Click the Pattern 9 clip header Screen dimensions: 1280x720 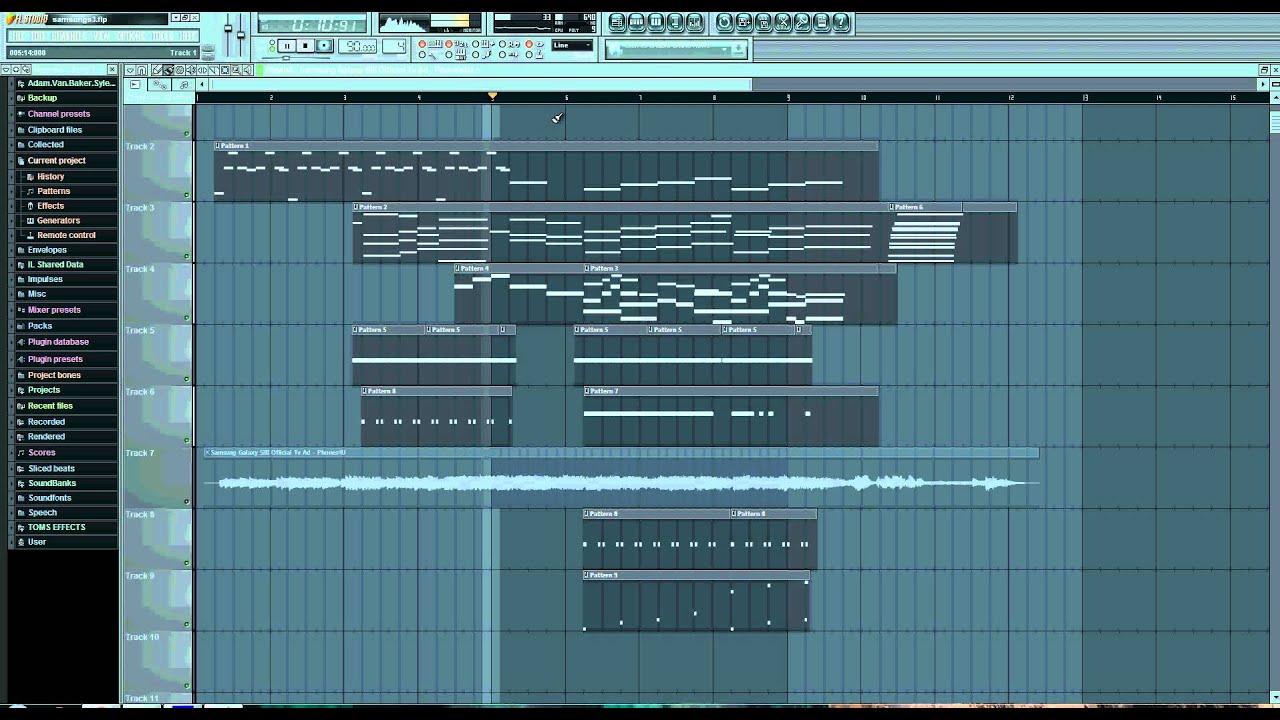696,575
